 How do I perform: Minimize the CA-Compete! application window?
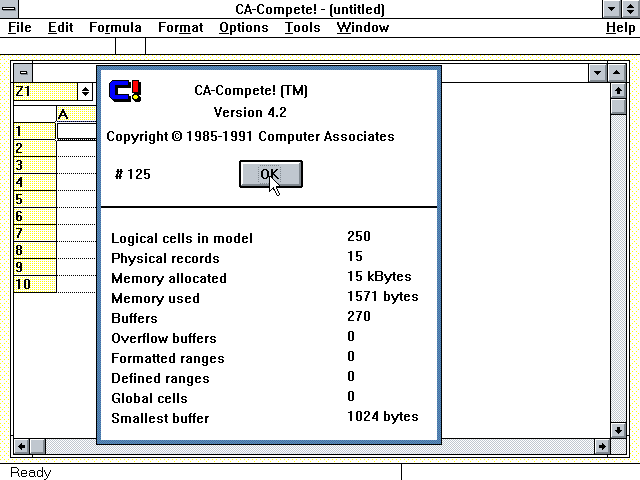pos(612,9)
